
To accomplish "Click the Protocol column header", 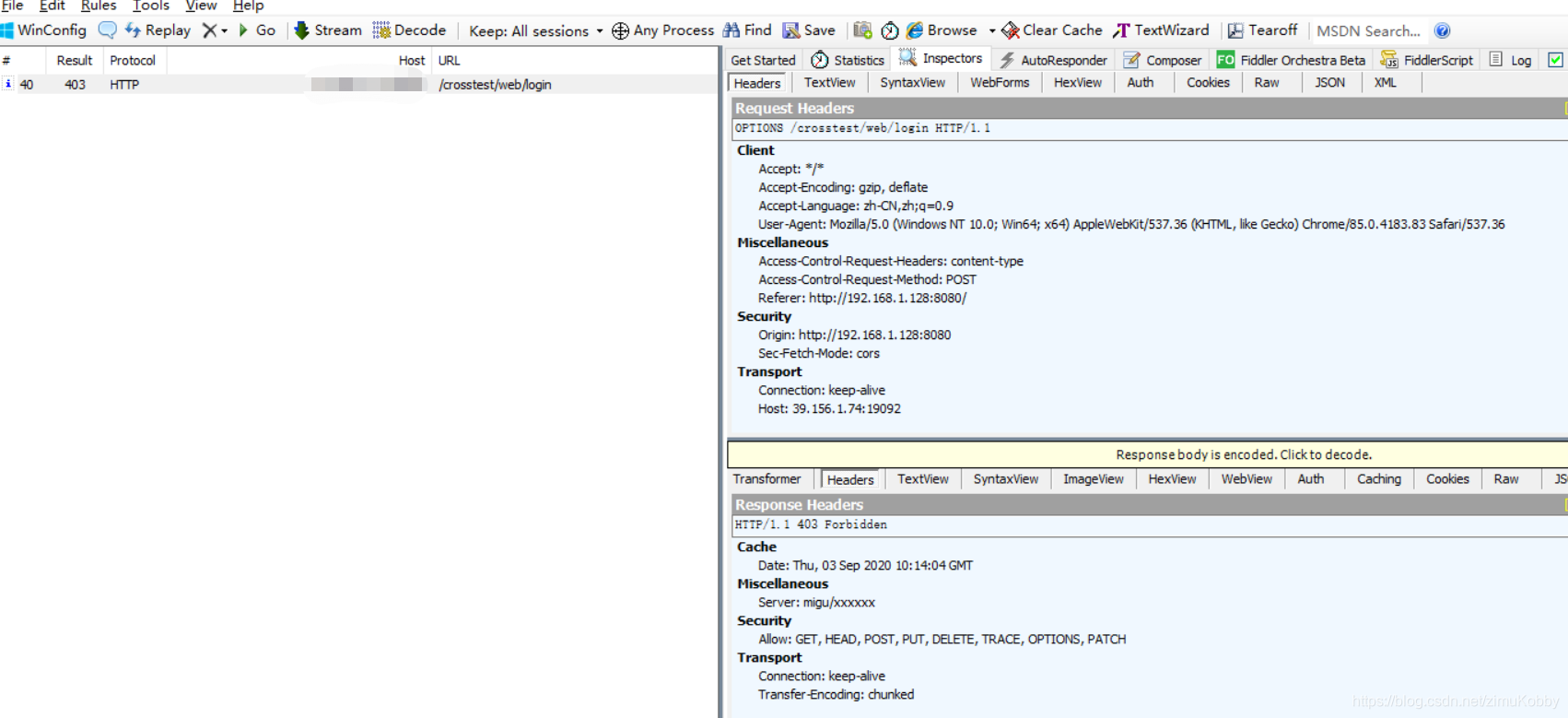I will pos(133,60).
